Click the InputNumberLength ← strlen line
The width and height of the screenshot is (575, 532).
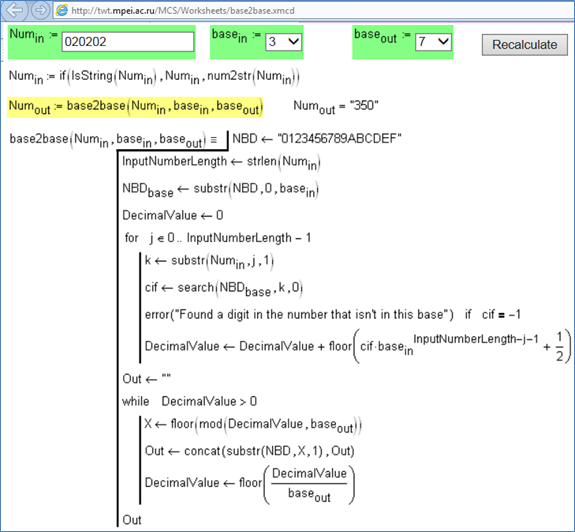tap(221, 162)
